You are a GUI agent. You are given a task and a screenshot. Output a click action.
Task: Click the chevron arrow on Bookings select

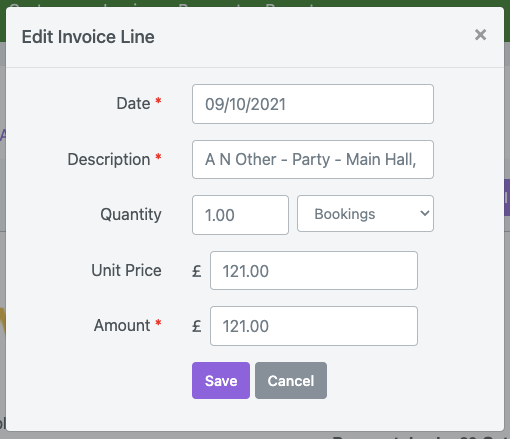[x=424, y=213]
